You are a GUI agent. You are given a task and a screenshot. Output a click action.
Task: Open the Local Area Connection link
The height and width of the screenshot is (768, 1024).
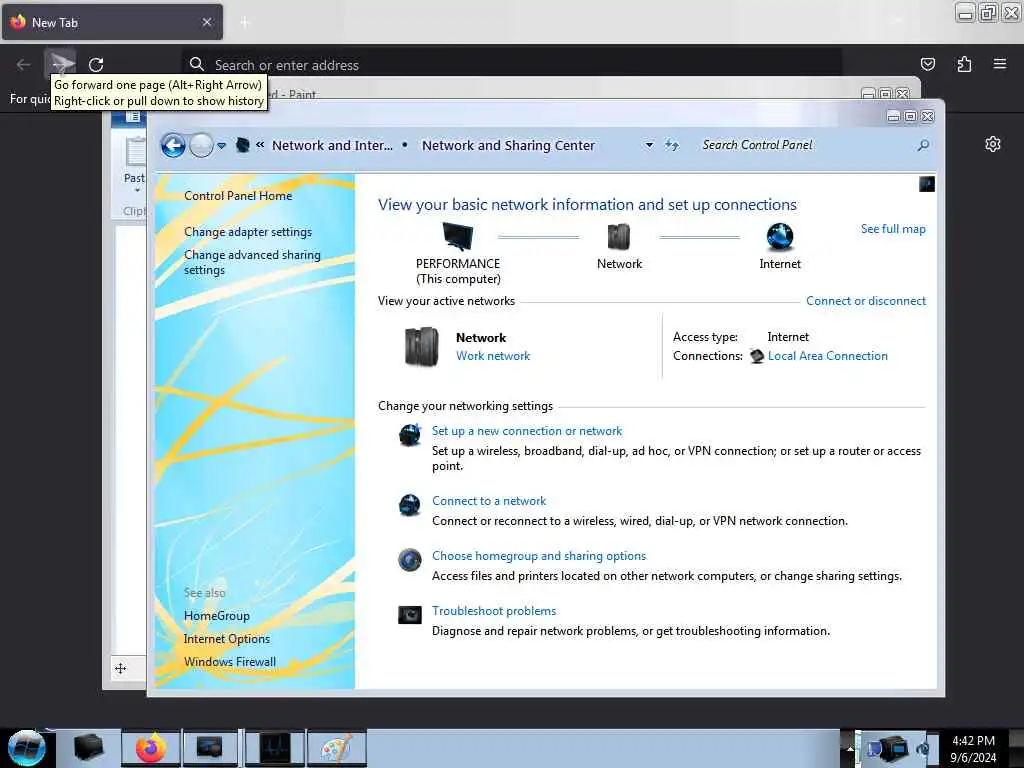827,356
